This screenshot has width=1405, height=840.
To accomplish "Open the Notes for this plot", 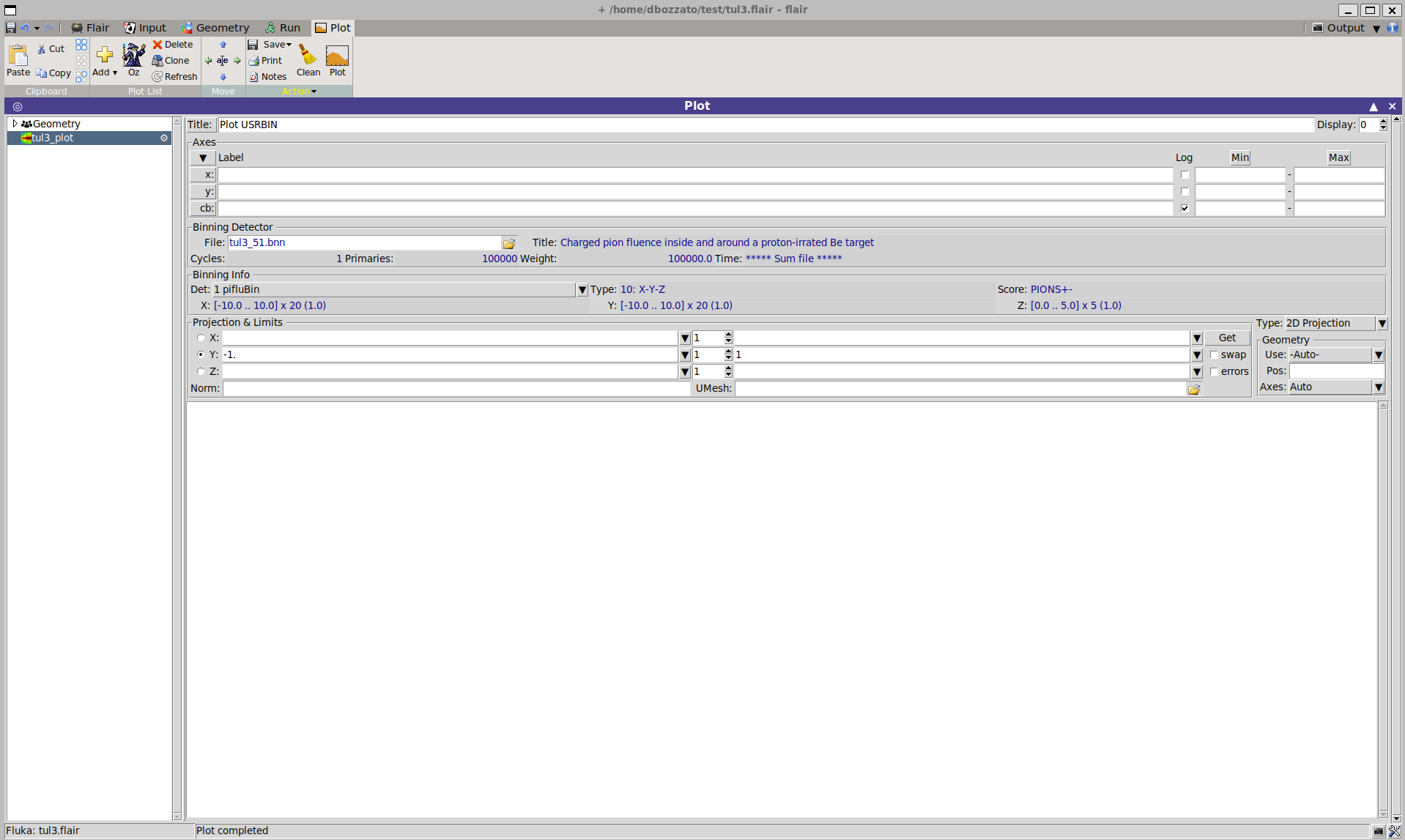I will tap(268, 77).
